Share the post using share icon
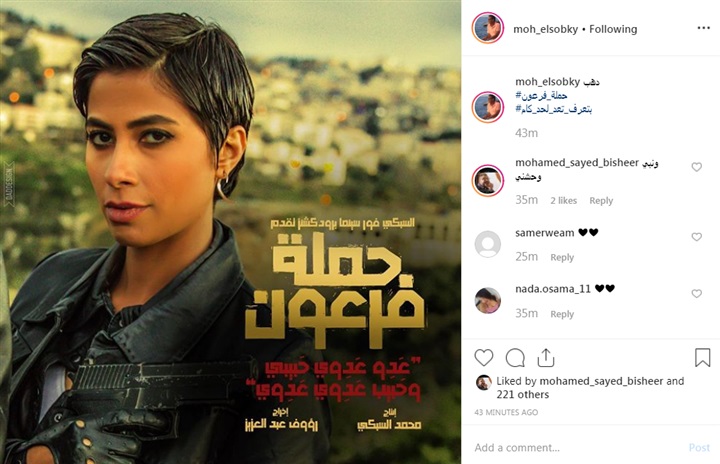This screenshot has width=720, height=464. click(546, 357)
